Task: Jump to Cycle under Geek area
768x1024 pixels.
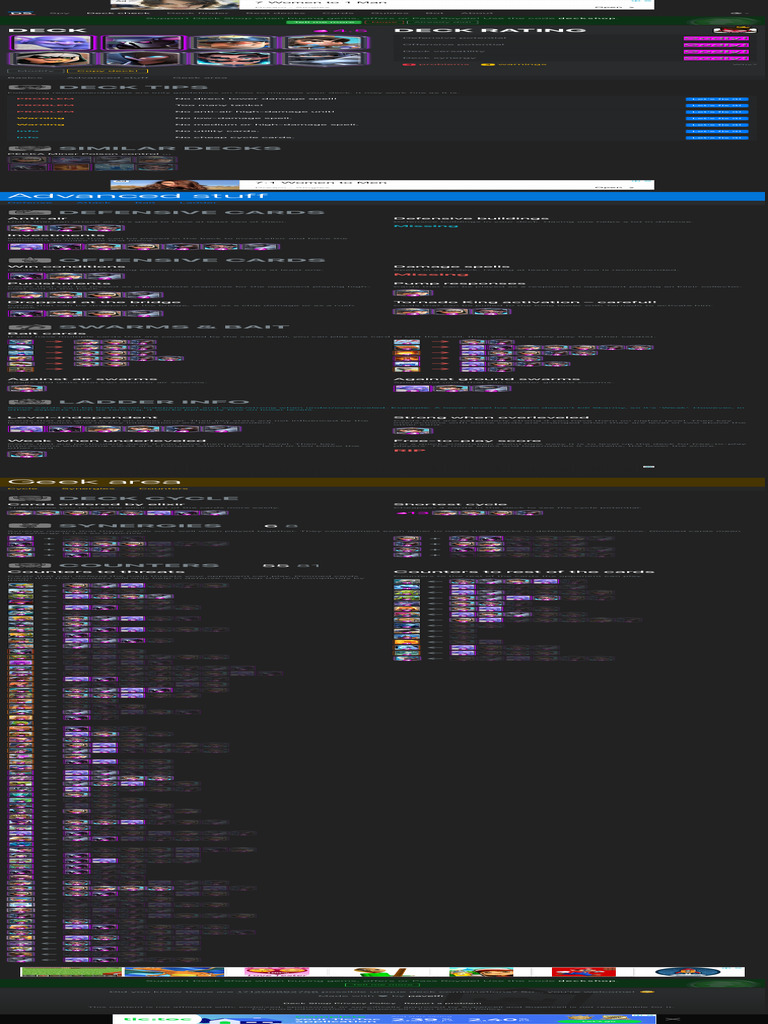Action: click(x=23, y=488)
